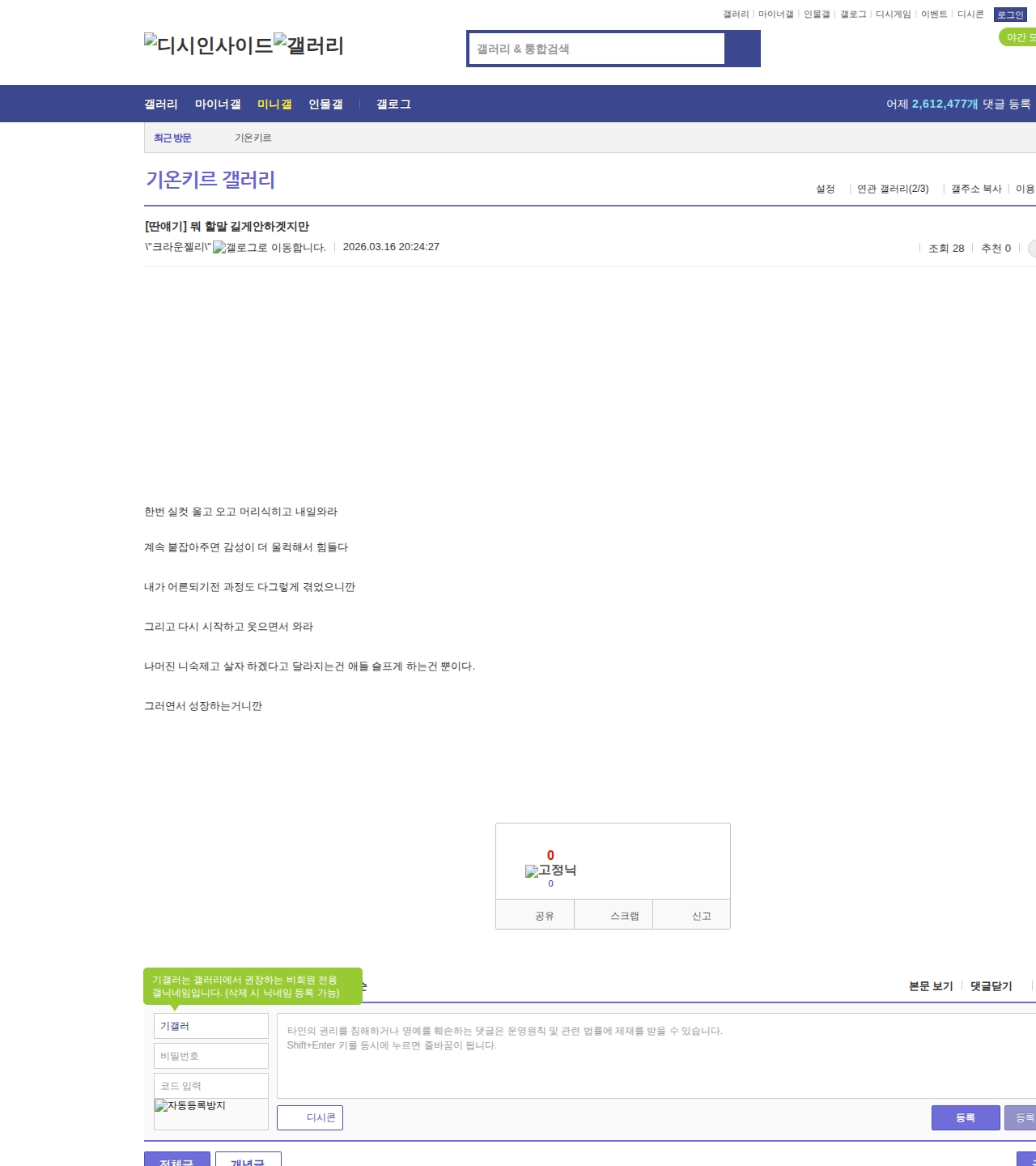Viewport: 1036px width, 1166px height.
Task: Switch to the 미니갤 tab
Action: (x=274, y=104)
